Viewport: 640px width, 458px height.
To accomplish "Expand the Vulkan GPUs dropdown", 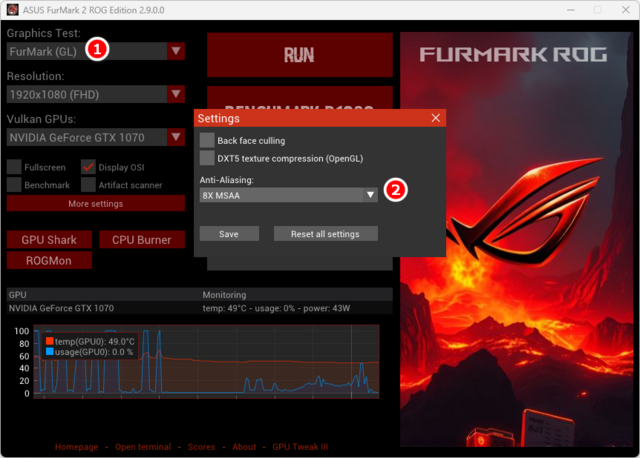I will pos(176,138).
